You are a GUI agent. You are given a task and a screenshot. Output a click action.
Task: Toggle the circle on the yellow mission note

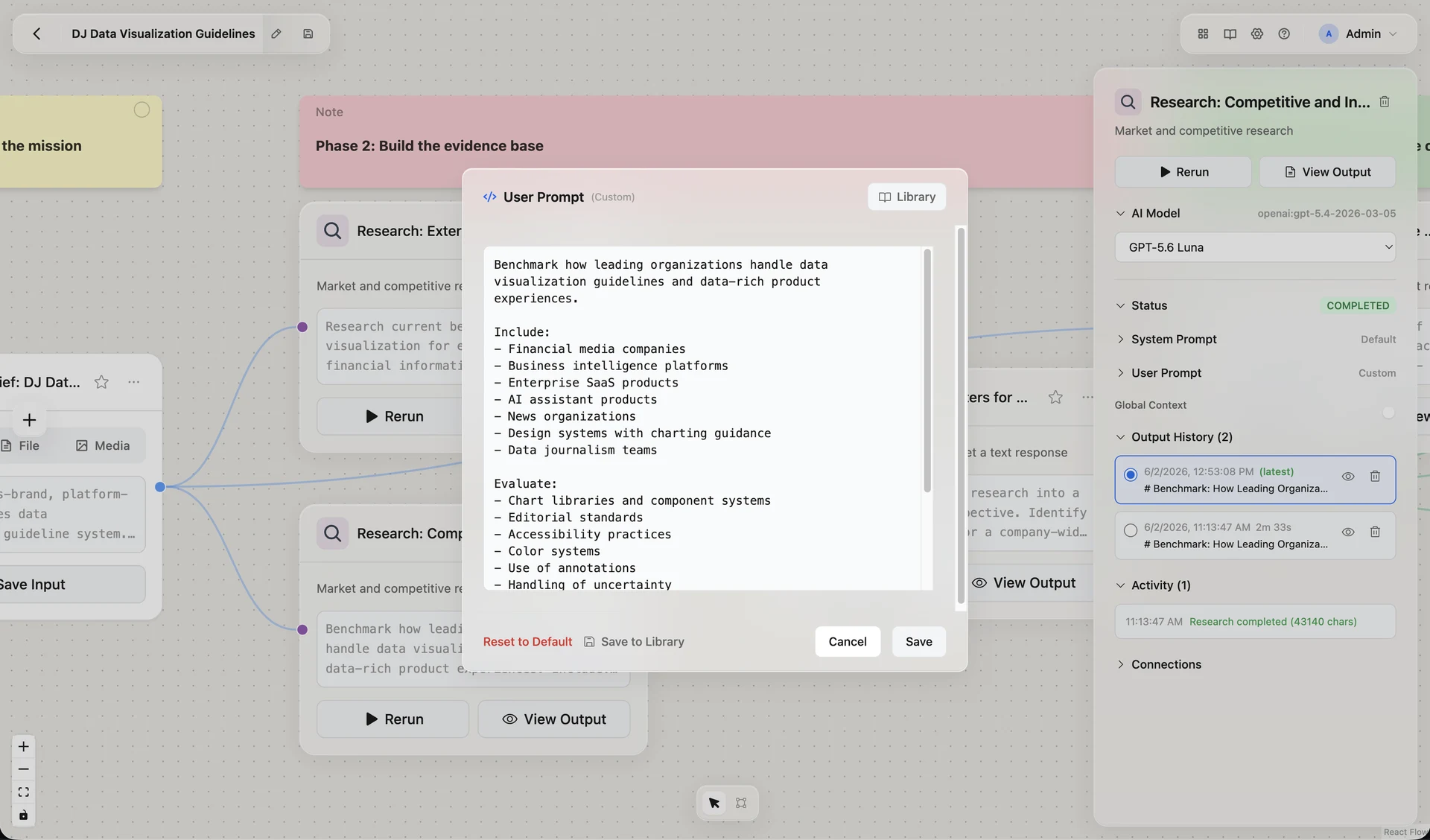coord(142,109)
